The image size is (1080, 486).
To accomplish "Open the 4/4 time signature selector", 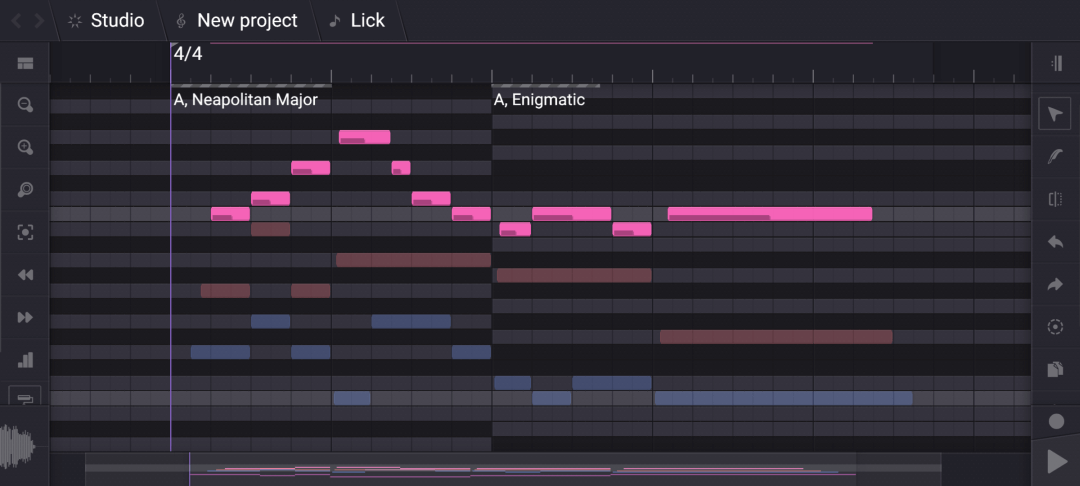I will point(188,54).
